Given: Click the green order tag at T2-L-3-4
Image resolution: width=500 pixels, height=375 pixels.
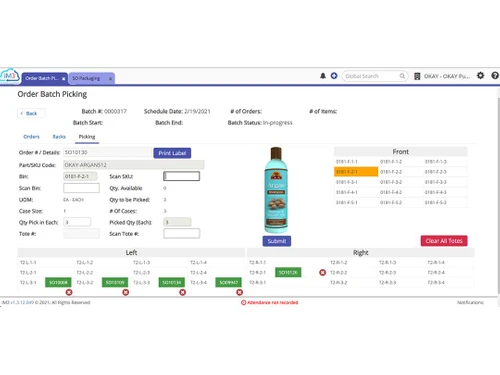Looking at the screenshot, I should pyautogui.click(x=228, y=282).
